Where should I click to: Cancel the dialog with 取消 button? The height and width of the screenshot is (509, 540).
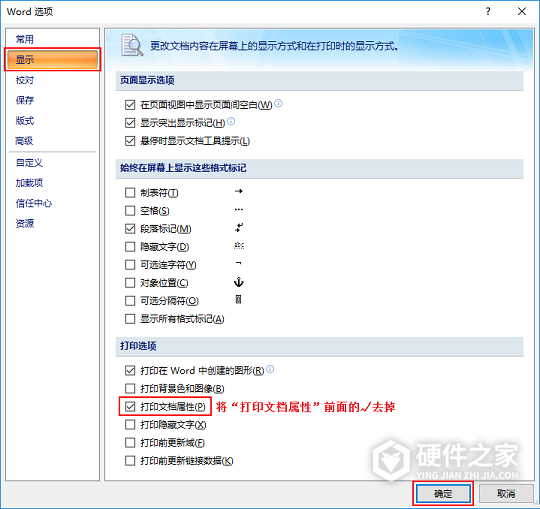point(506,494)
